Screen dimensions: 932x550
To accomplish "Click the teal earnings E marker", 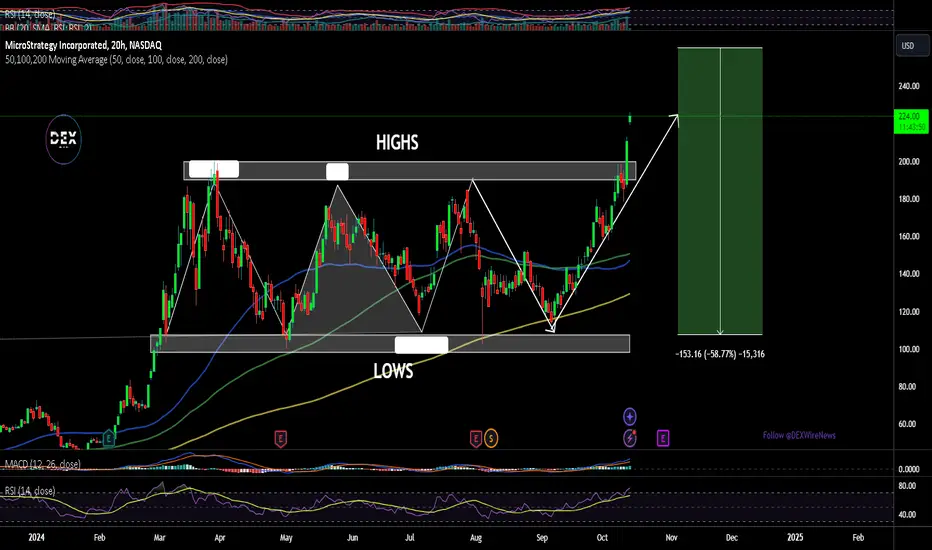I will pyautogui.click(x=109, y=439).
